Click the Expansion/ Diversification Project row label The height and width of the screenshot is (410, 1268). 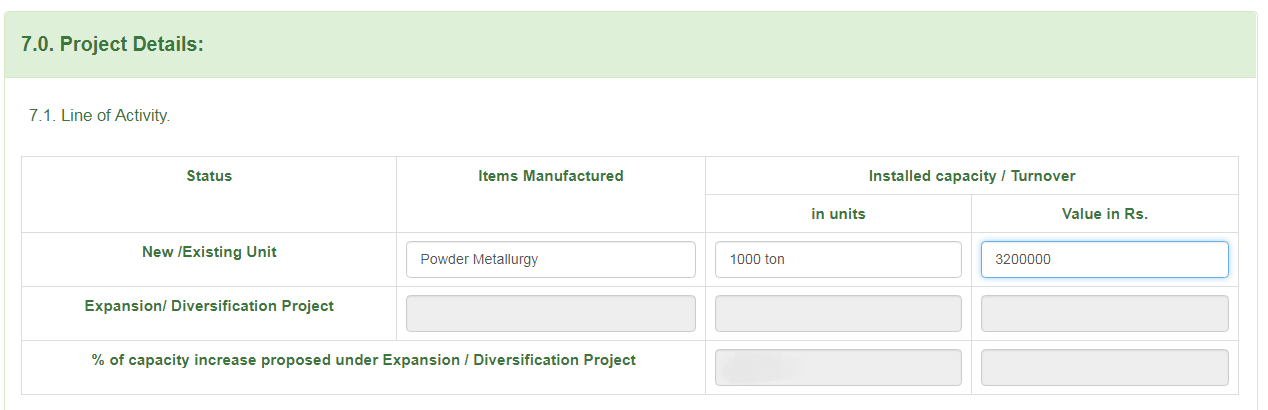[x=209, y=306]
